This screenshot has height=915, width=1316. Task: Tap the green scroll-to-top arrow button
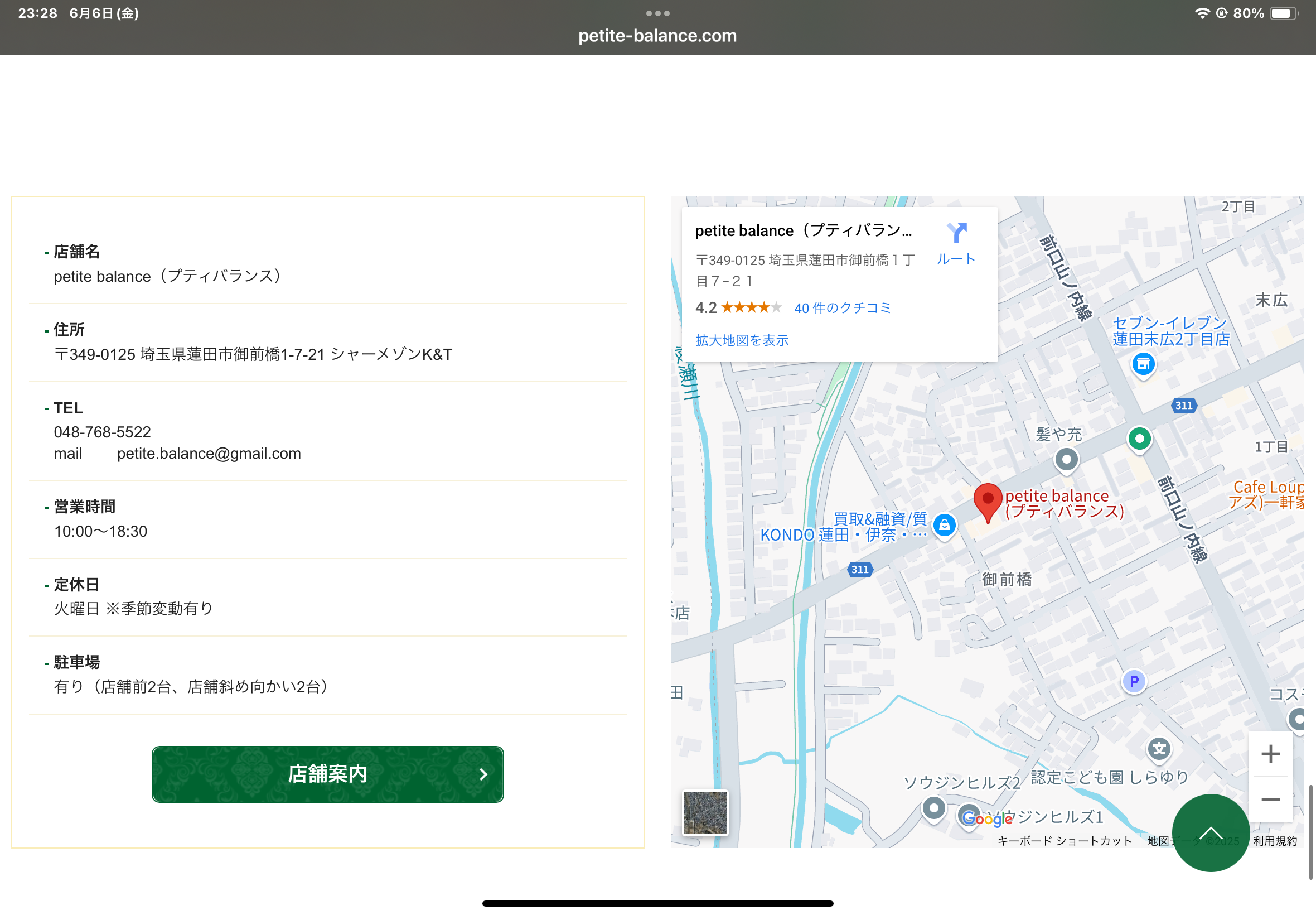coord(1210,832)
